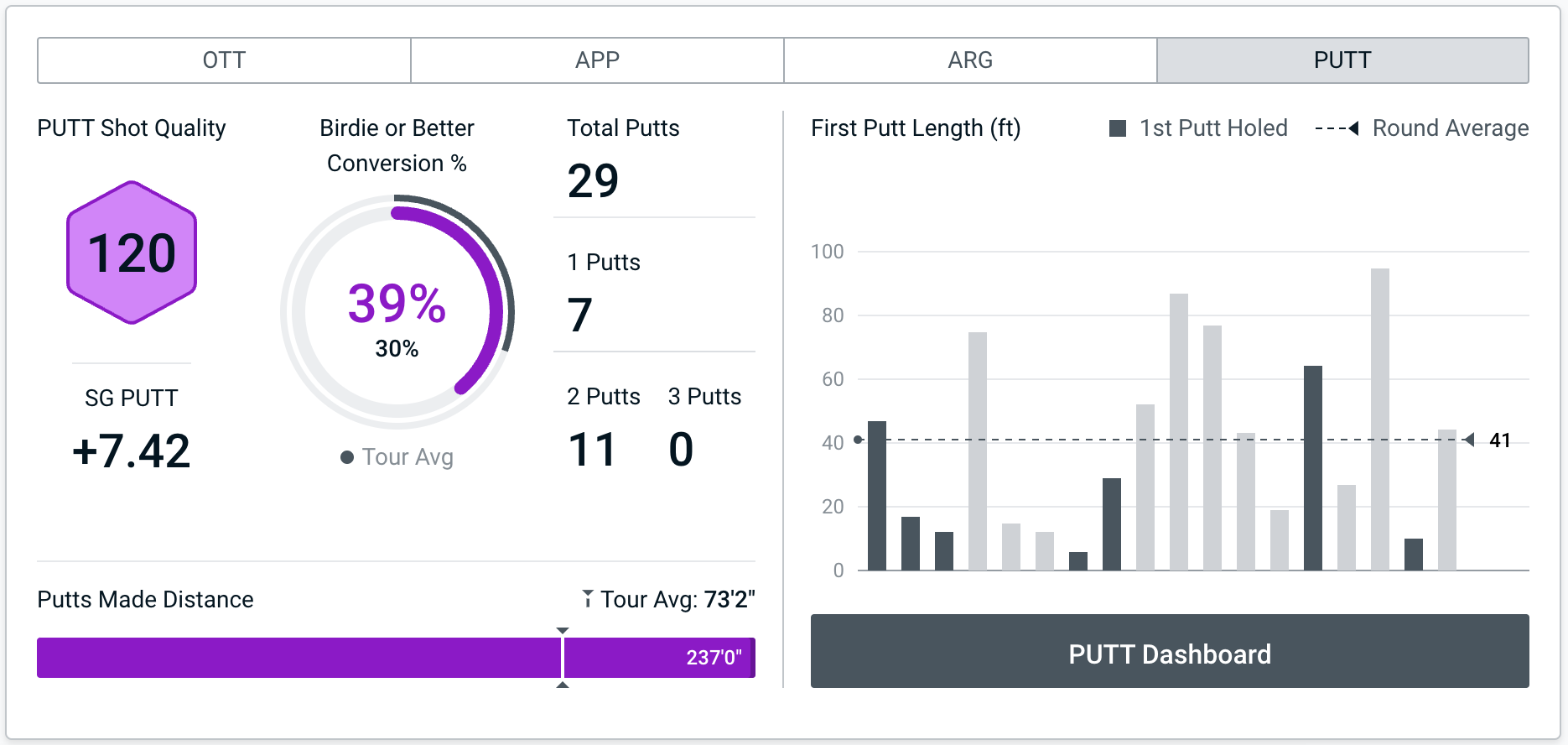Select the ARG tab
Viewport: 1568px width, 745px height.
click(x=970, y=60)
